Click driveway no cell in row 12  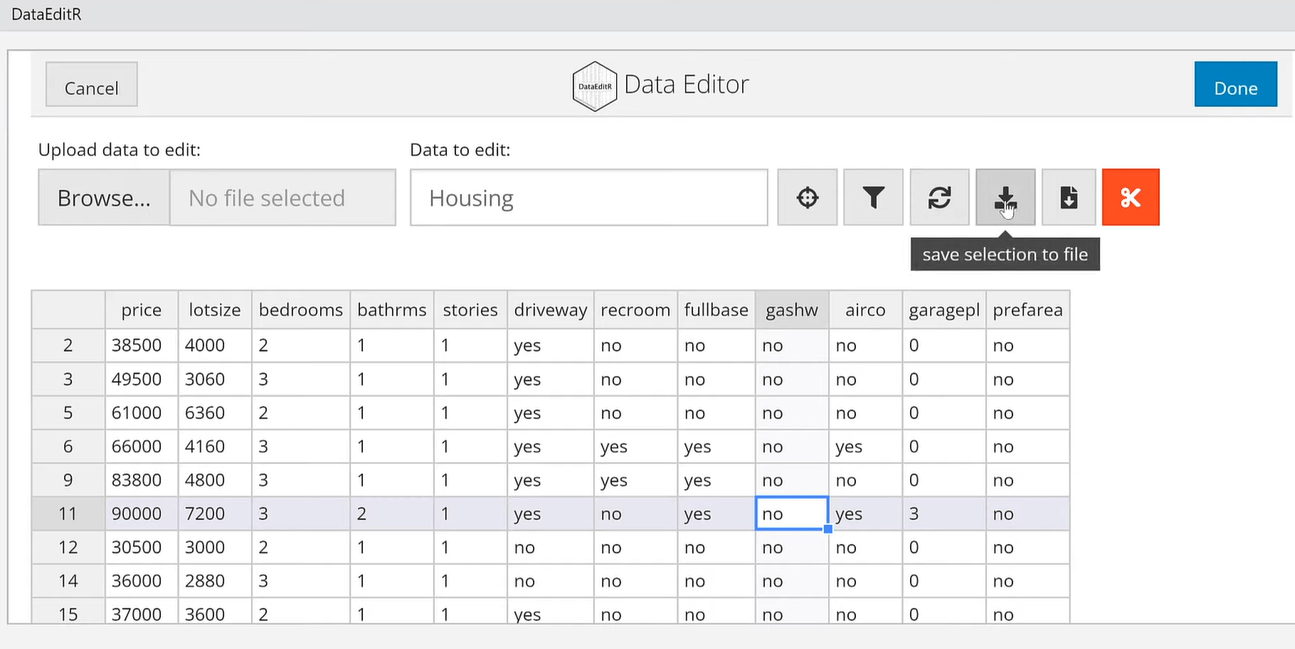click(551, 547)
